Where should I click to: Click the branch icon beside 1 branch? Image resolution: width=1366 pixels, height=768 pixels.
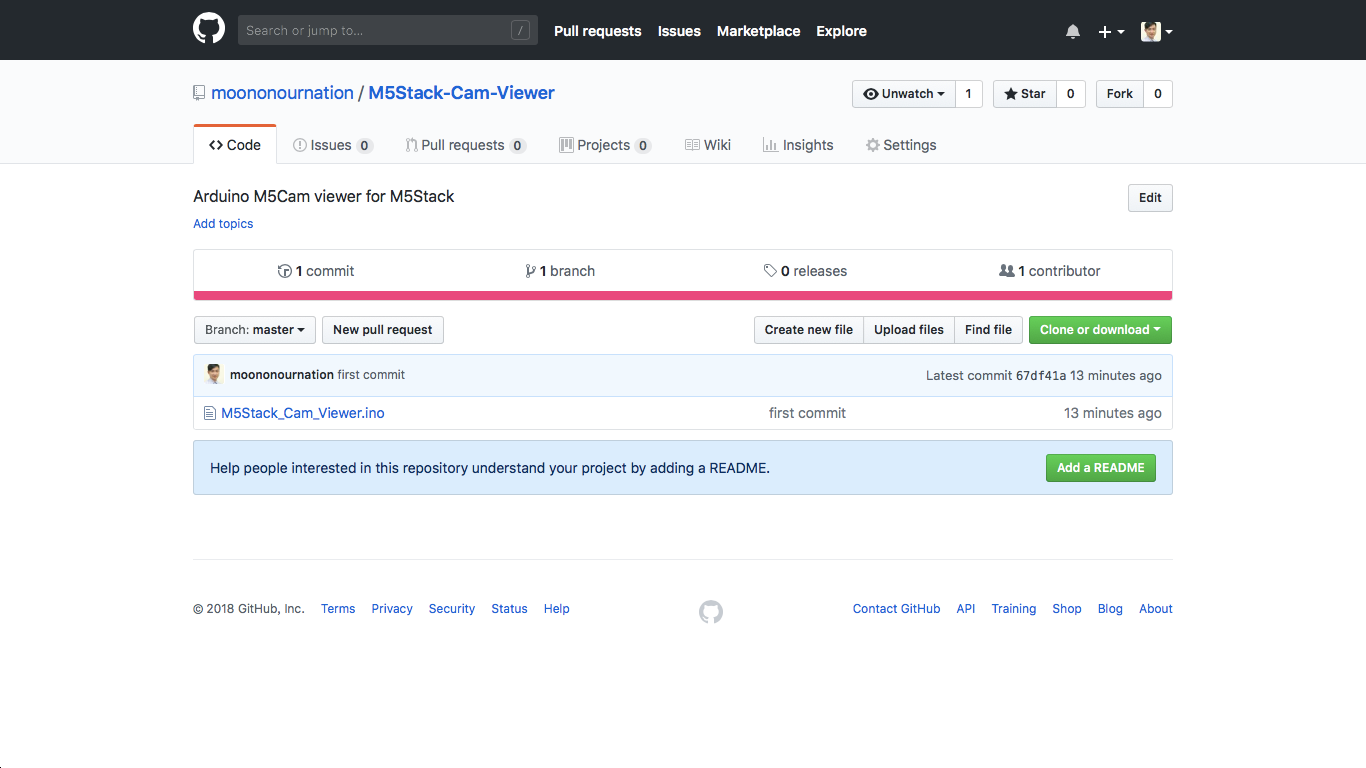530,271
